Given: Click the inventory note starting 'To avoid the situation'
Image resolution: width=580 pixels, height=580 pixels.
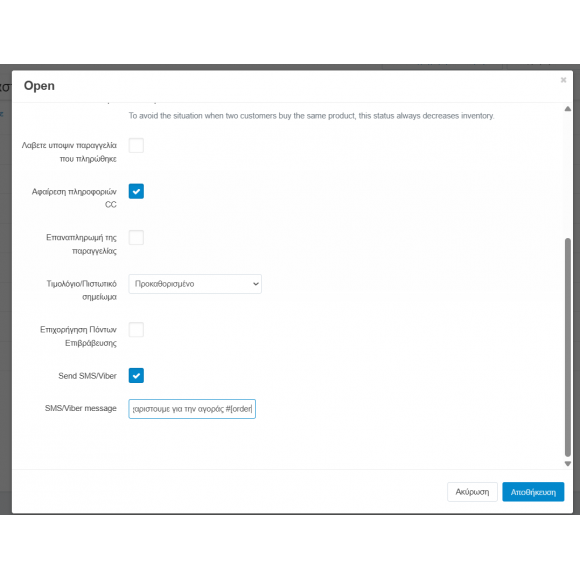Looking at the screenshot, I should click(x=311, y=116).
